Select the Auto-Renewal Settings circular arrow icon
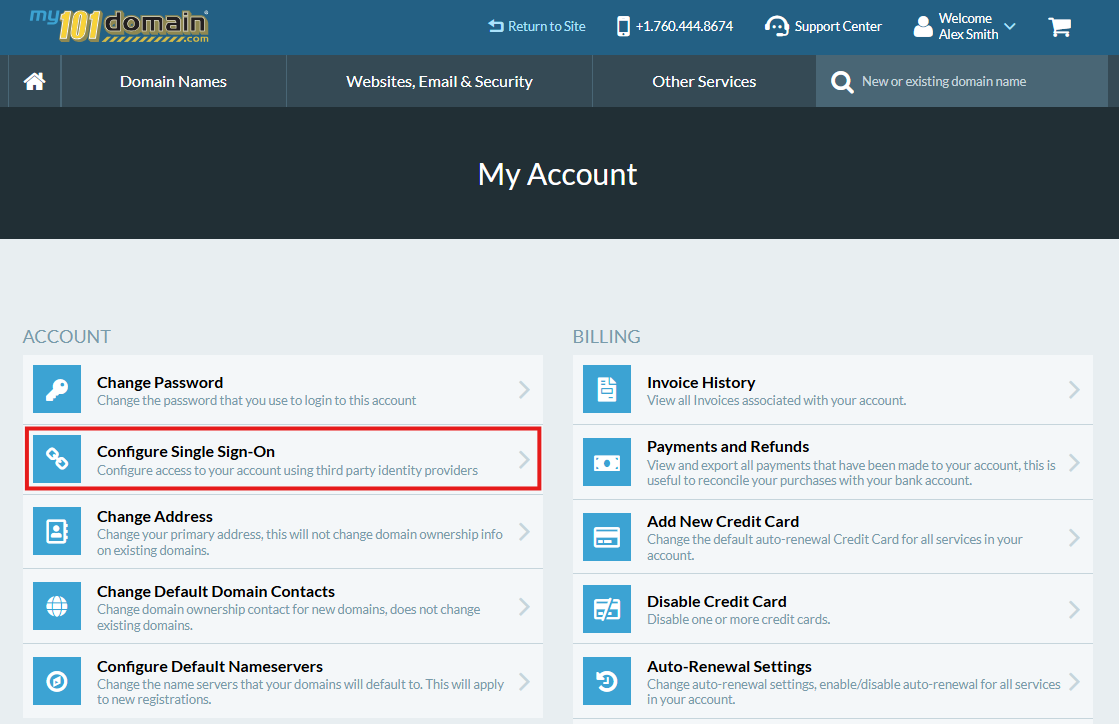The width and height of the screenshot is (1119, 724). pos(606,681)
